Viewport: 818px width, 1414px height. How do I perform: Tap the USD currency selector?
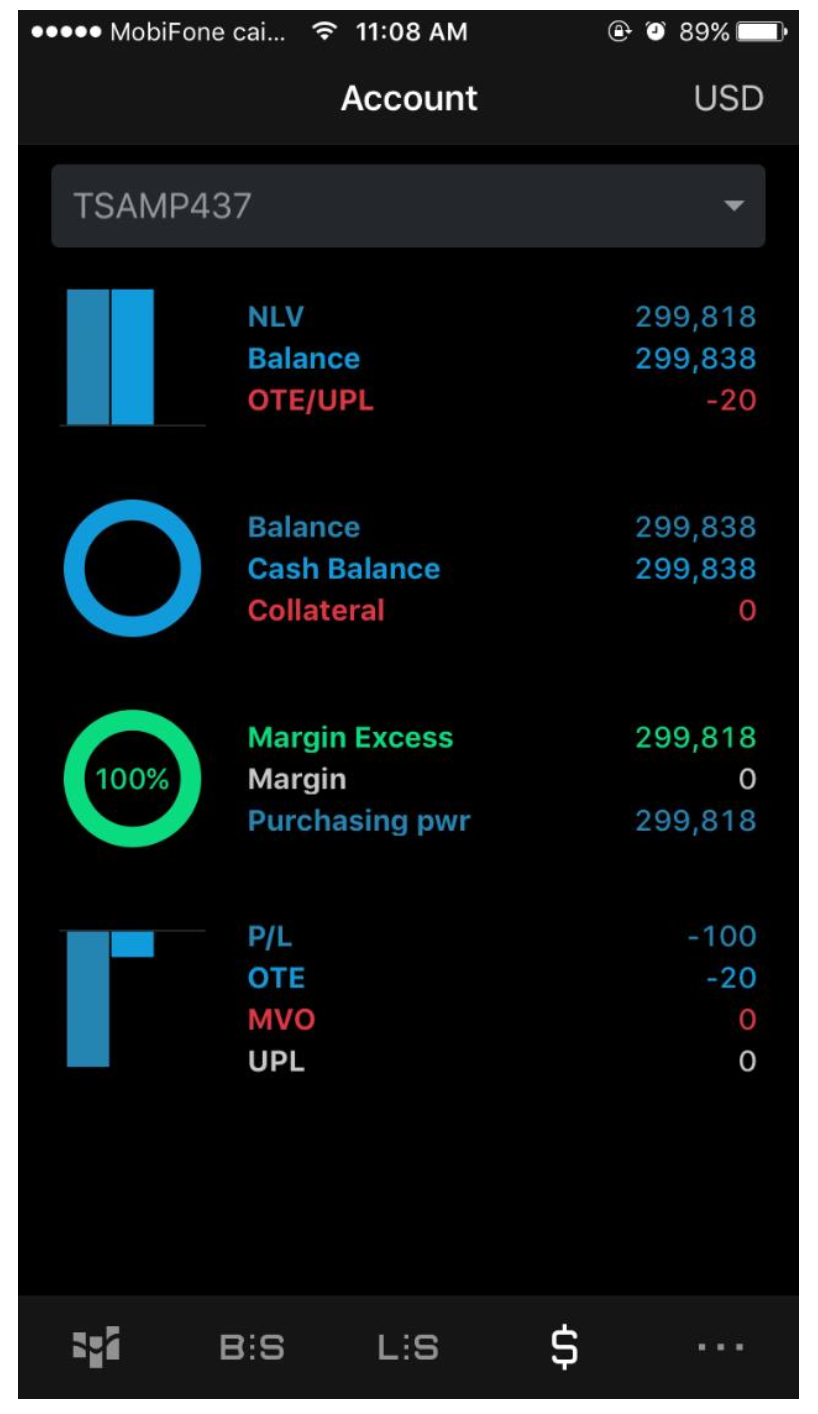click(x=728, y=98)
